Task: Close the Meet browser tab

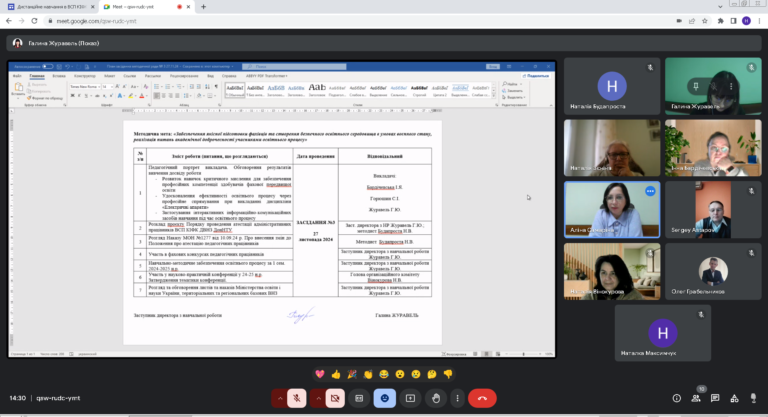Action: pyautogui.click(x=188, y=7)
